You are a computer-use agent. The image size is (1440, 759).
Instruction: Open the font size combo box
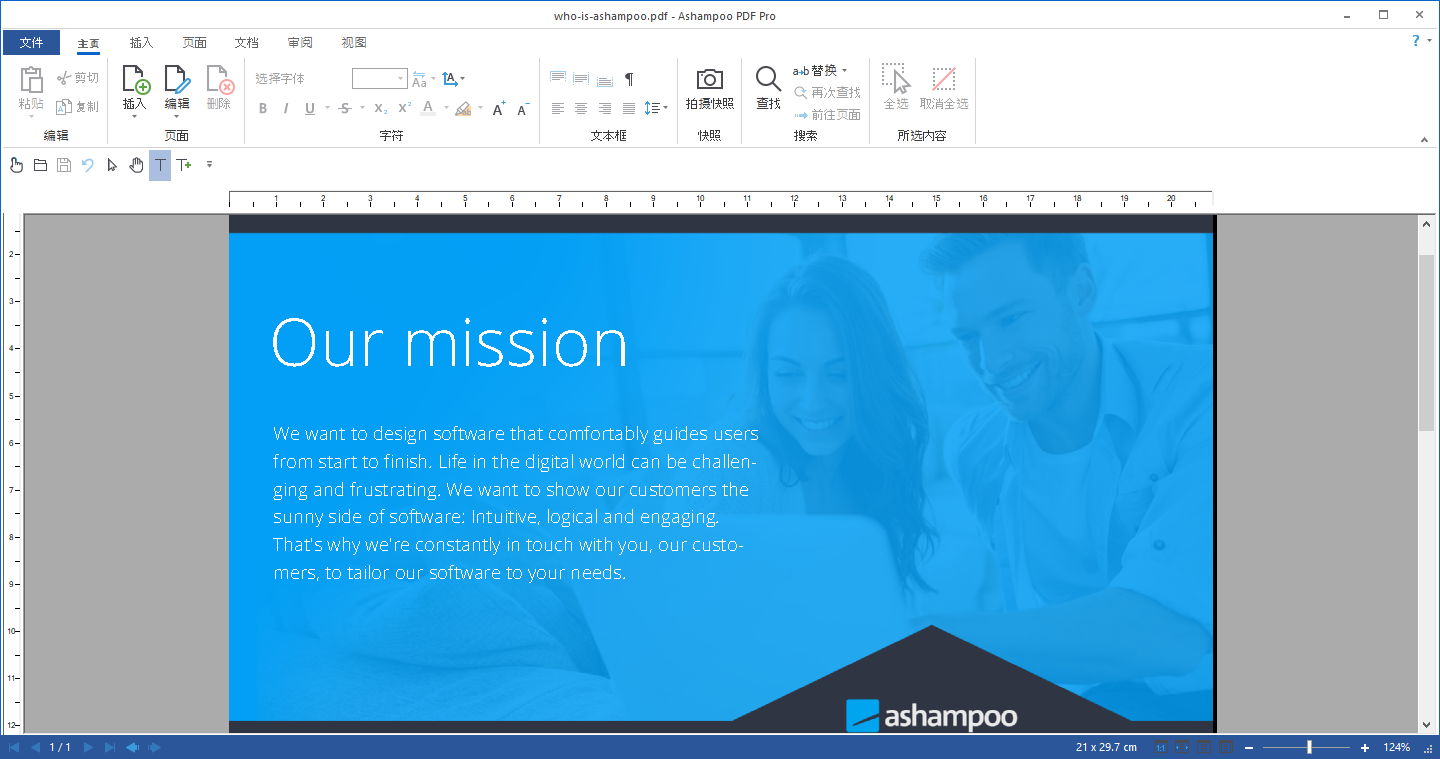pos(379,78)
